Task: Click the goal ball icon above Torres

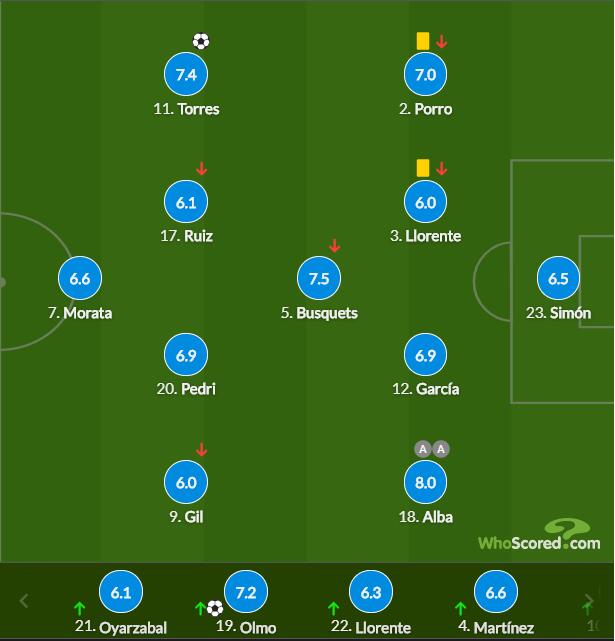Action: click(x=201, y=41)
